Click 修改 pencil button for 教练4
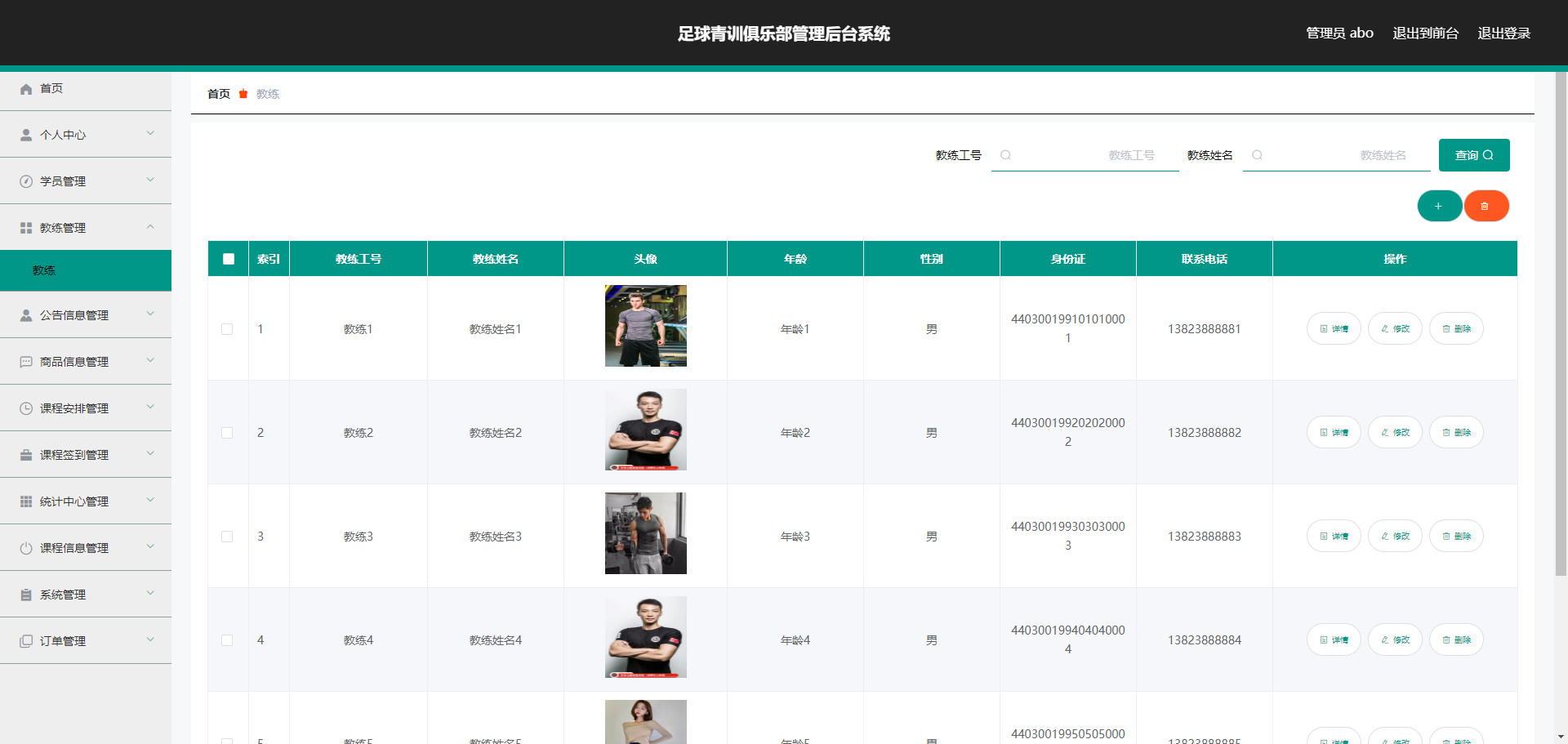The width and height of the screenshot is (1568, 744). 1395,639
